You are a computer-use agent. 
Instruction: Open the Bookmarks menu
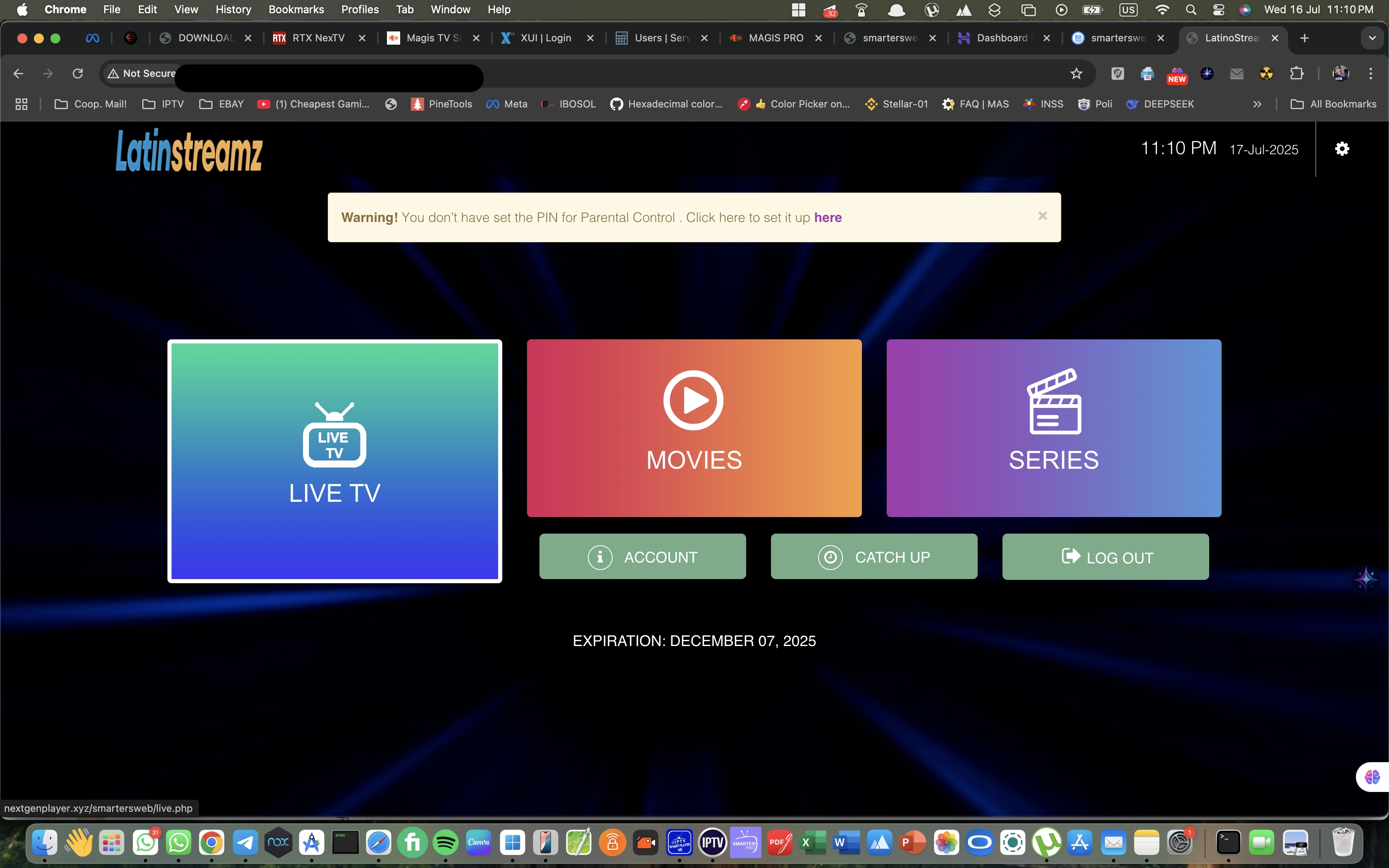pos(296,9)
